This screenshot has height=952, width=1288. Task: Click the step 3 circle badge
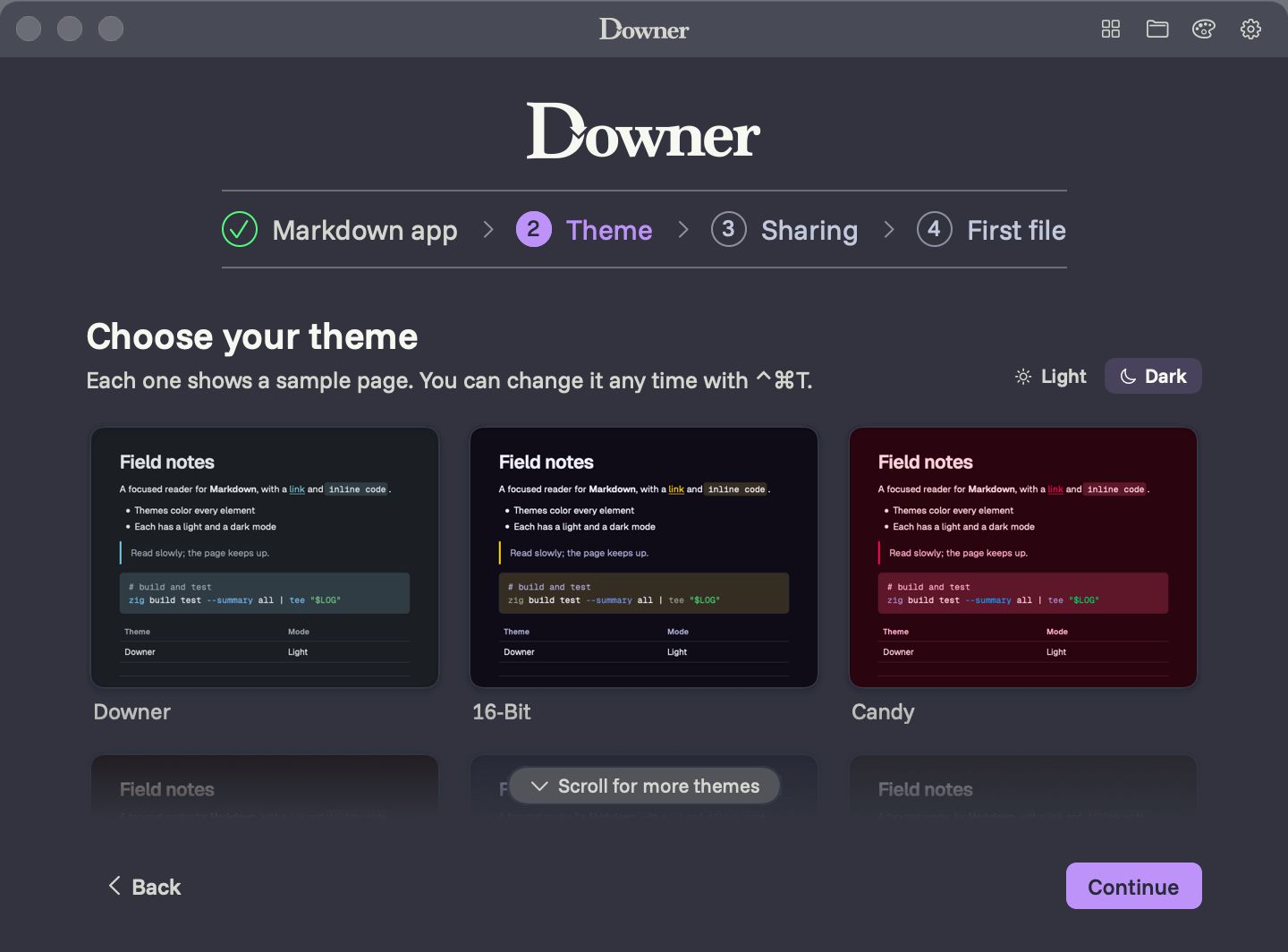pos(729,230)
